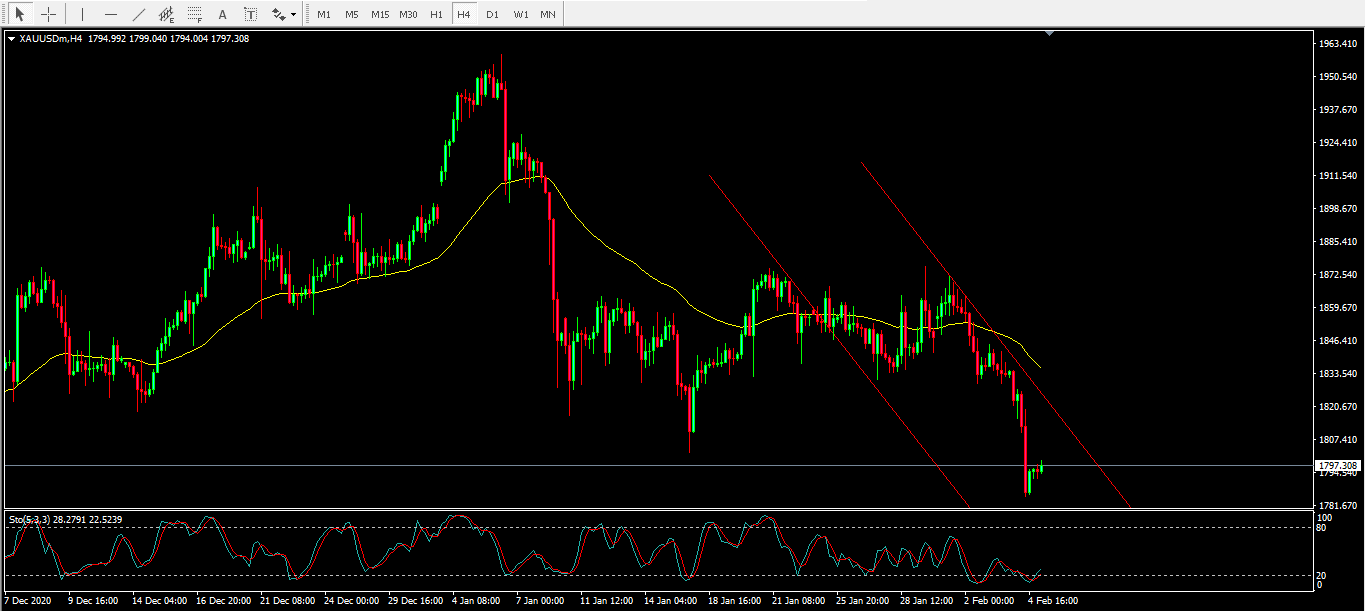Select the Fibonacci retracement tool
Image resolution: width=1365 pixels, height=611 pixels.
click(x=194, y=15)
